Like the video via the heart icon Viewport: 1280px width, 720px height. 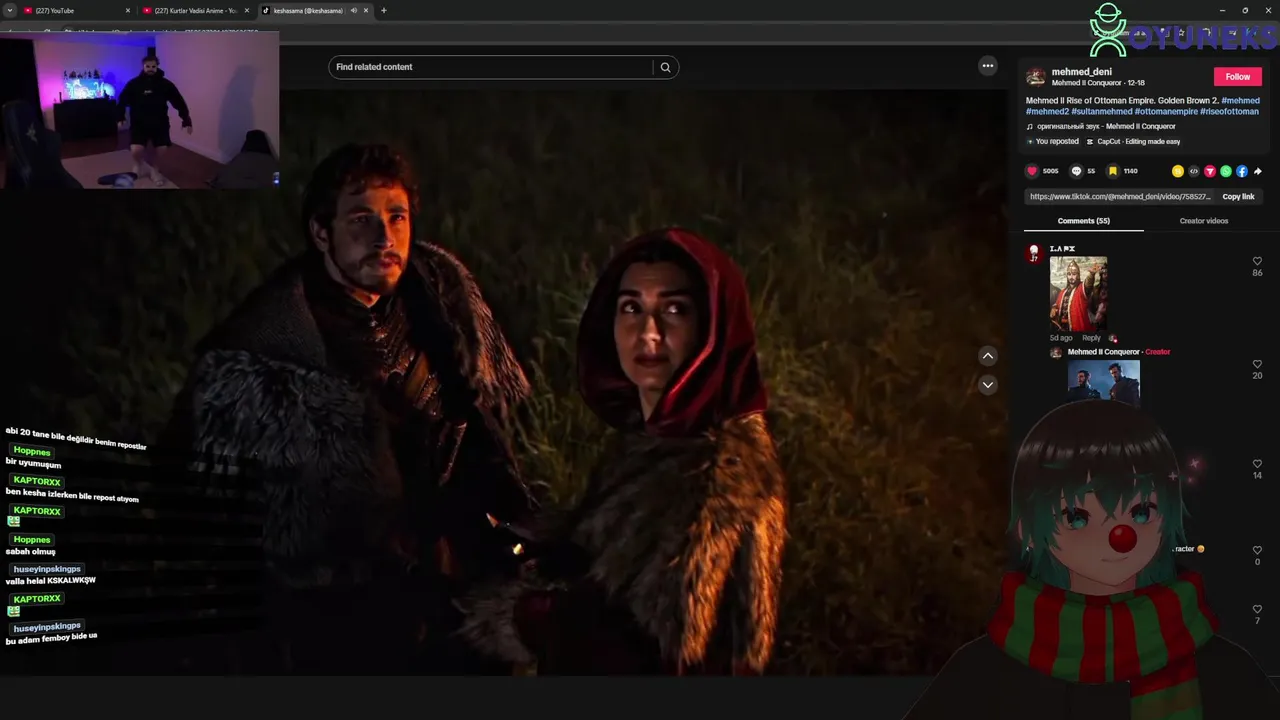1033,171
